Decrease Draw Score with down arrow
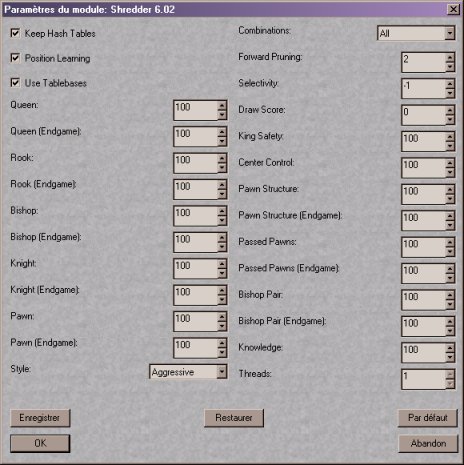Viewport: 464px width, 465px height. pyautogui.click(x=450, y=119)
